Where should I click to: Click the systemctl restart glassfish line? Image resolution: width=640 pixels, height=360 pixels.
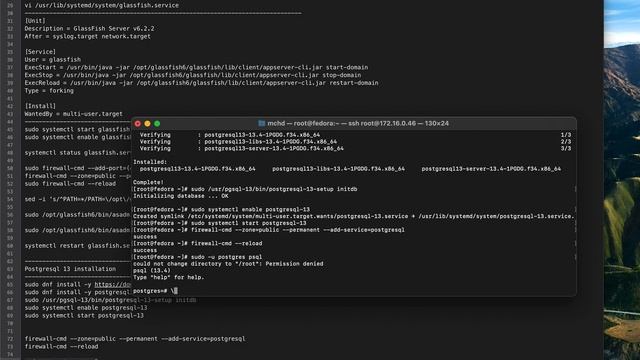78,246
